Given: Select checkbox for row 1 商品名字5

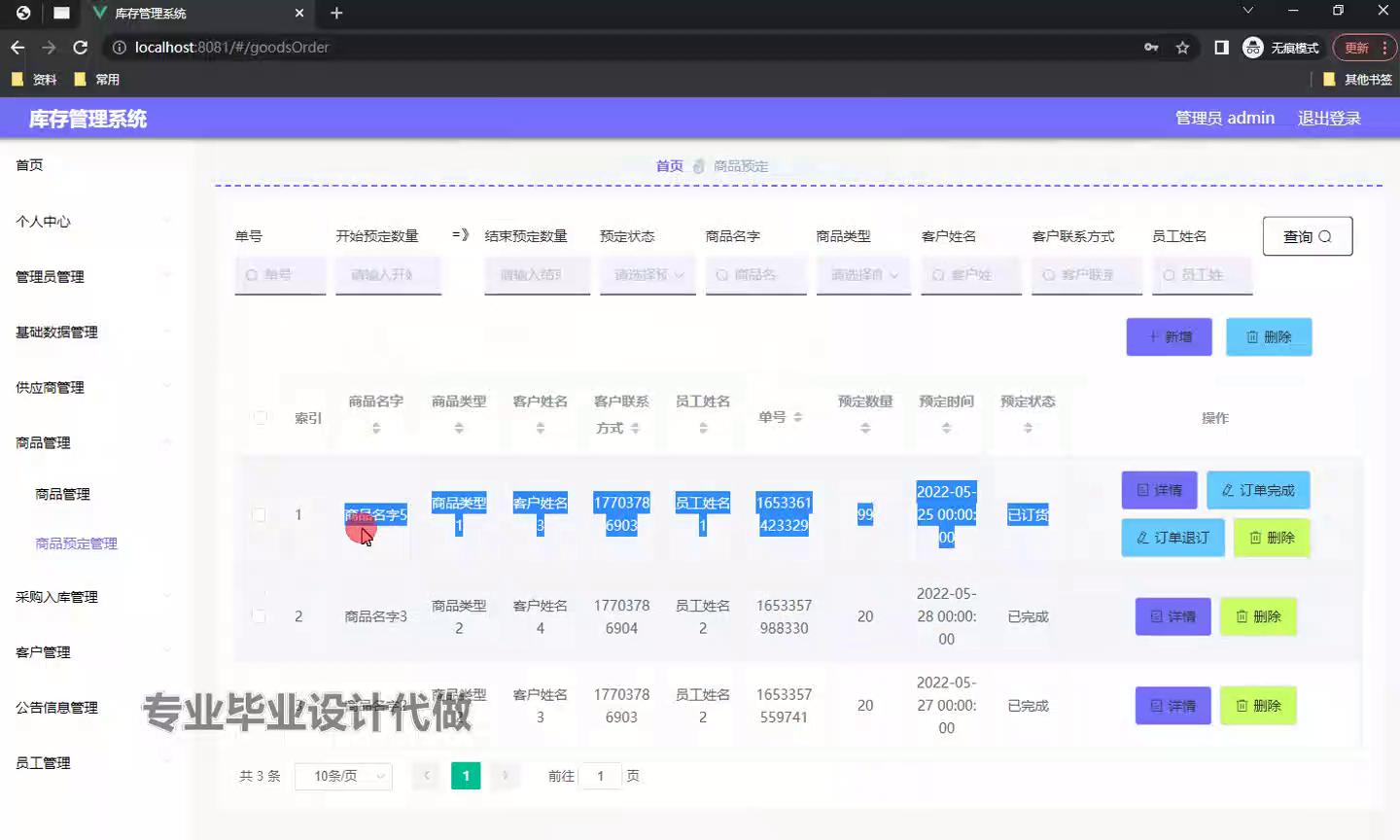Looking at the screenshot, I should 259,514.
